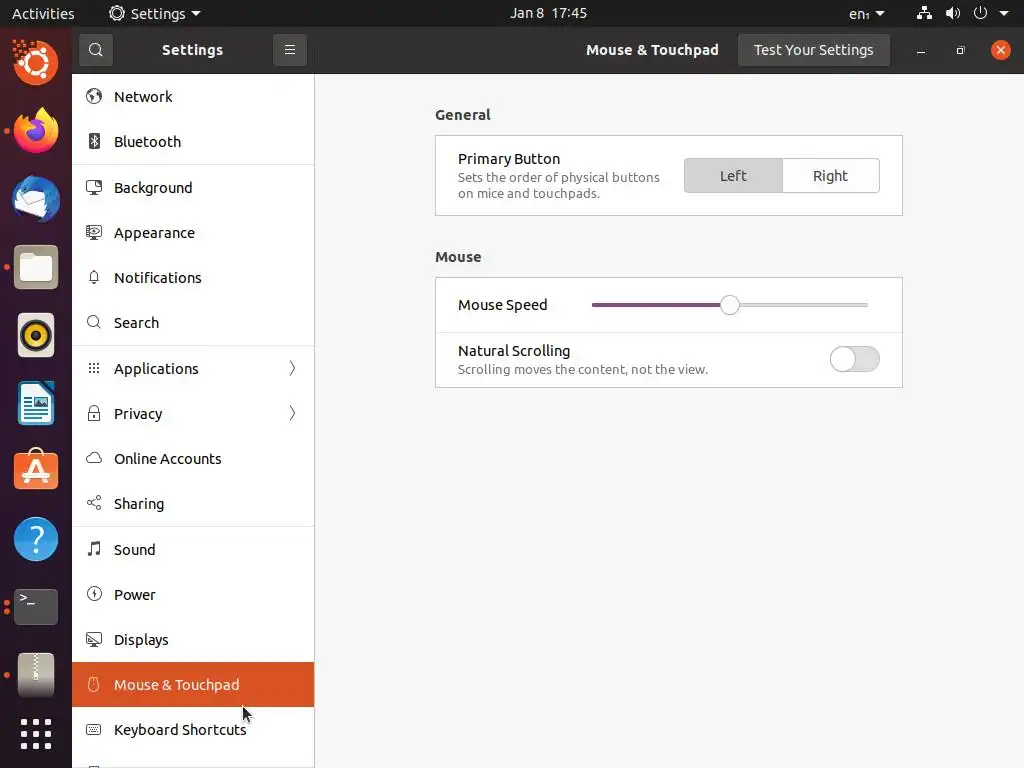Click the search icon in Settings header
Image resolution: width=1024 pixels, height=768 pixels.
tap(96, 50)
